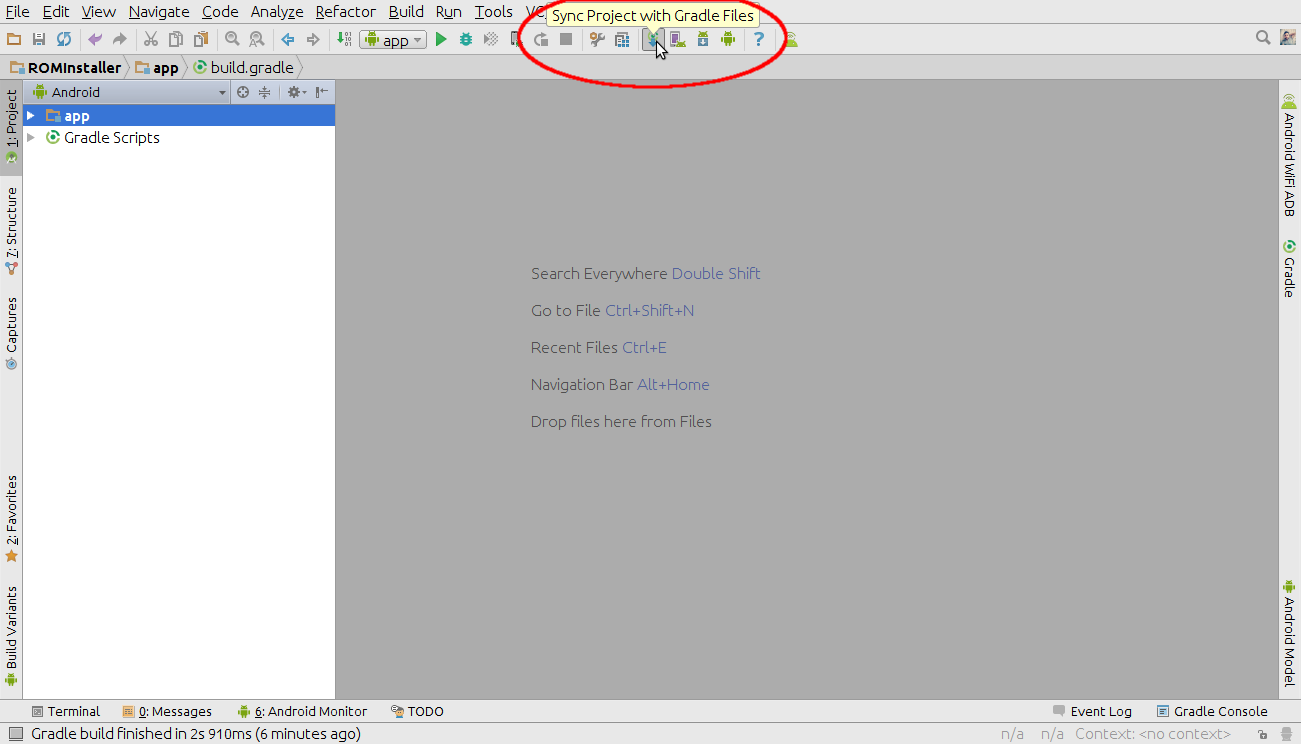Viewport: 1301px width, 744px height.
Task: Click the grey Stop square icon
Action: (x=566, y=39)
